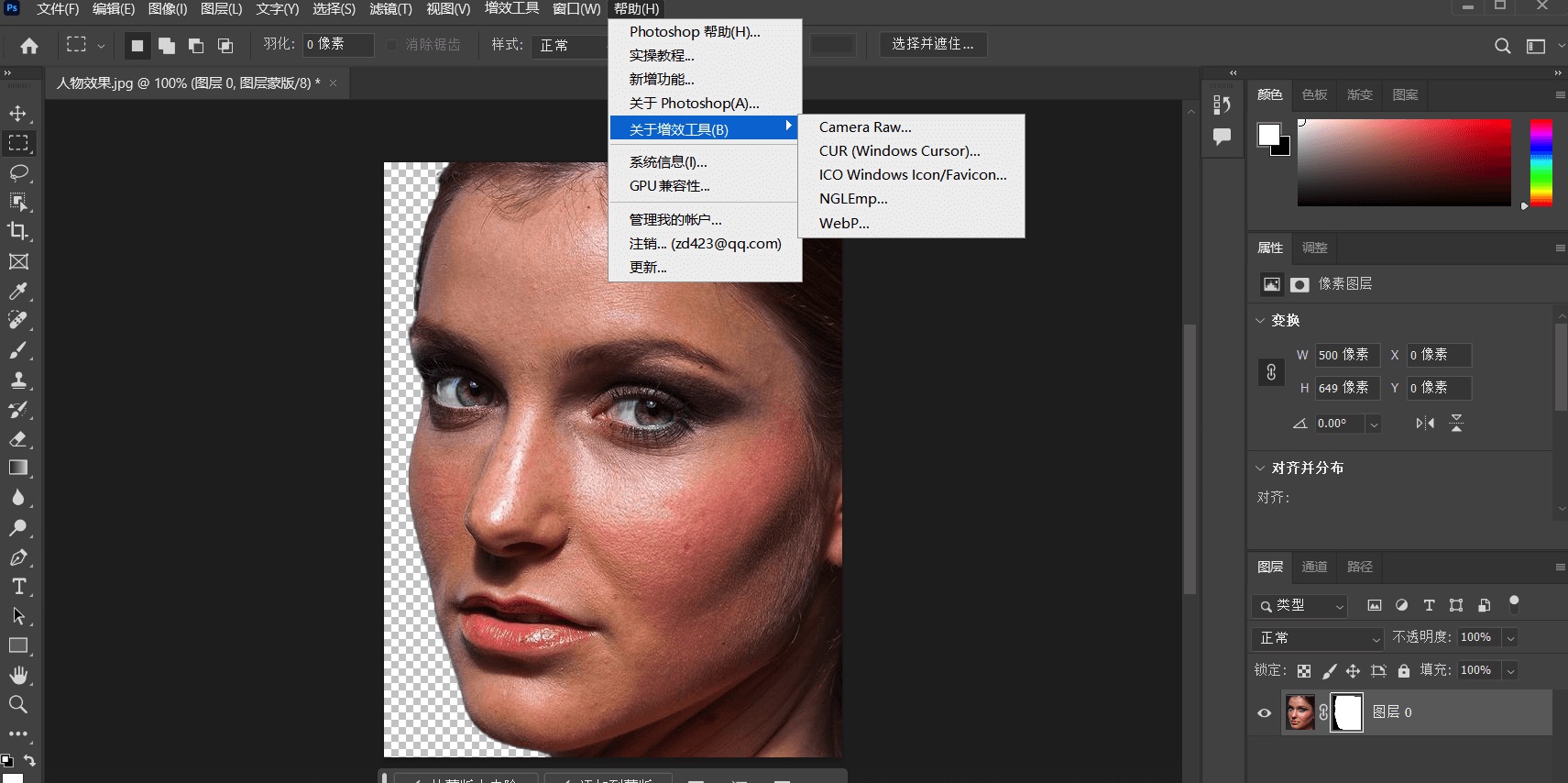Open the 样式 style dropdown
Screen dimensions: 1568x783
(x=572, y=45)
